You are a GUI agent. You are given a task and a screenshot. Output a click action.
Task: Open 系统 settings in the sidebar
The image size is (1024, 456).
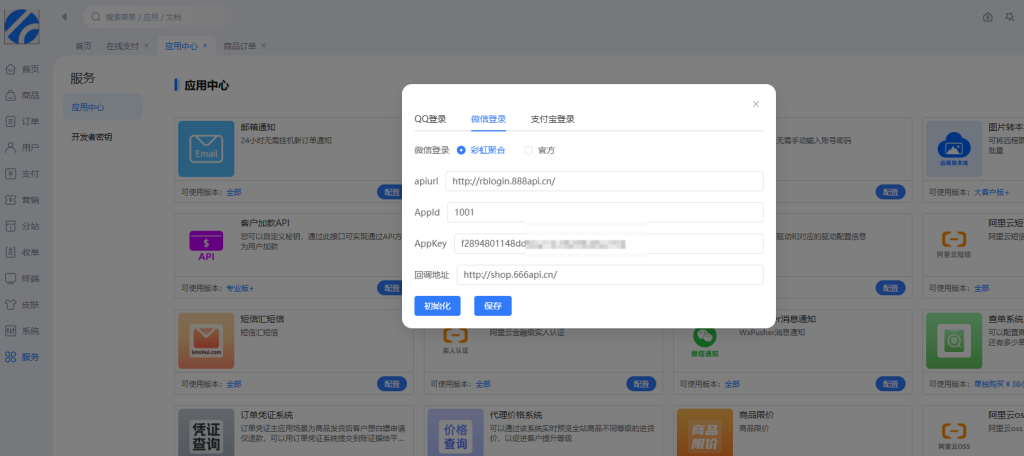[24, 330]
